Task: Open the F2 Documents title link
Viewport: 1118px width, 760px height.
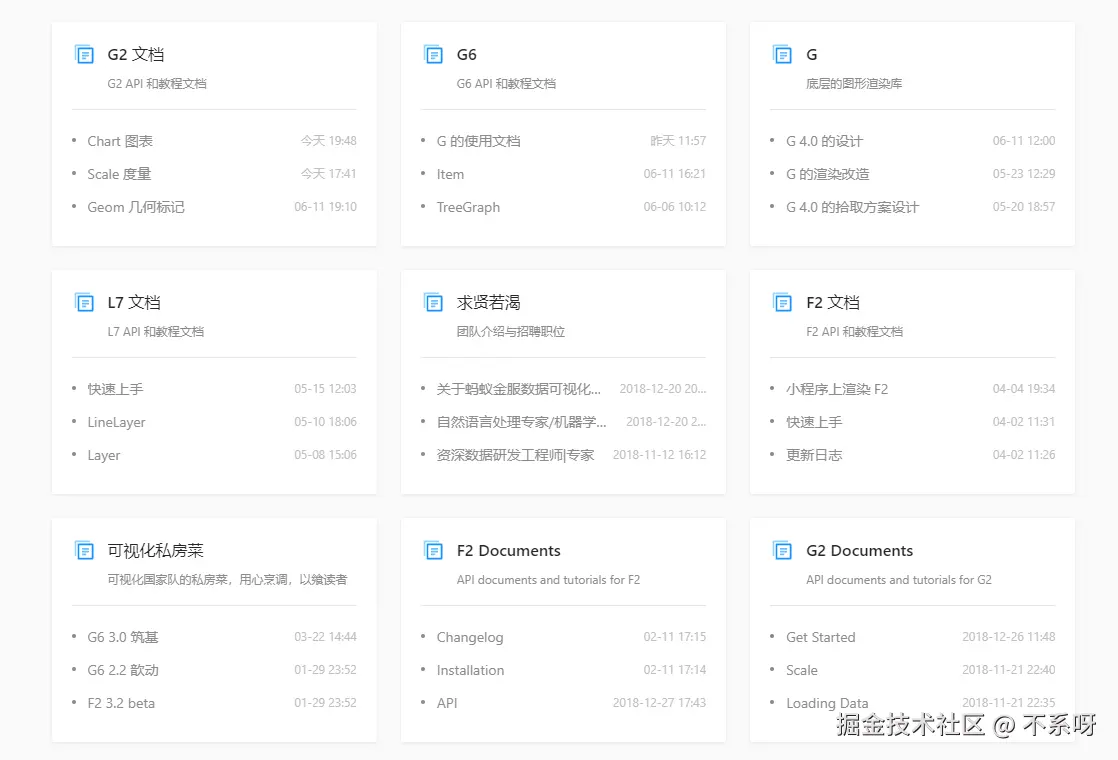Action: point(508,550)
